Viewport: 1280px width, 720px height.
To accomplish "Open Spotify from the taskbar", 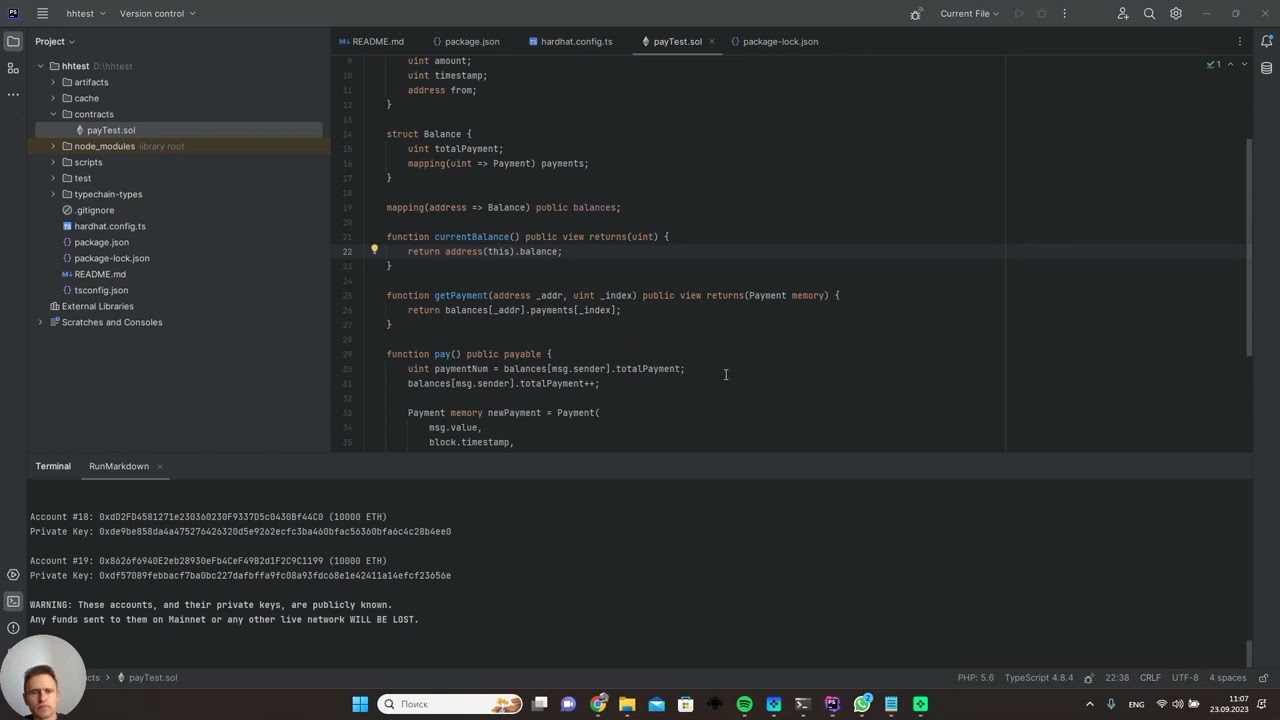I will [744, 704].
